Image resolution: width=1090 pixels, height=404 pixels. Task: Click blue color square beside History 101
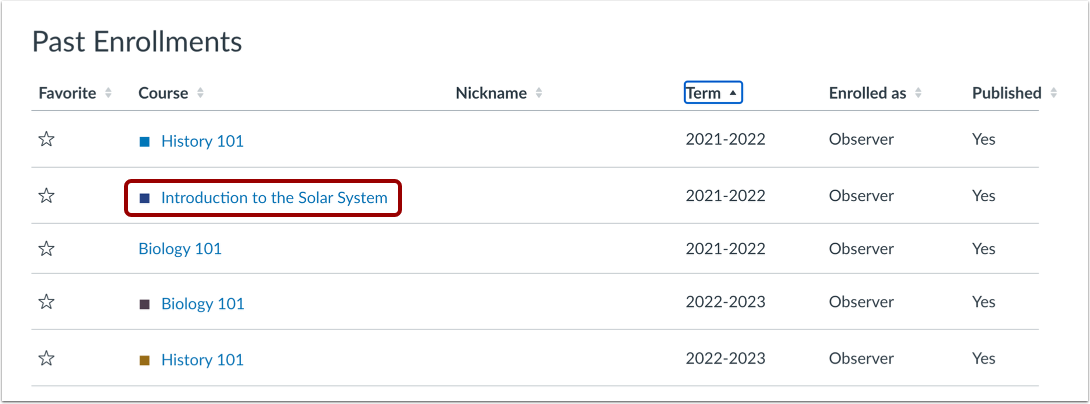(144, 142)
